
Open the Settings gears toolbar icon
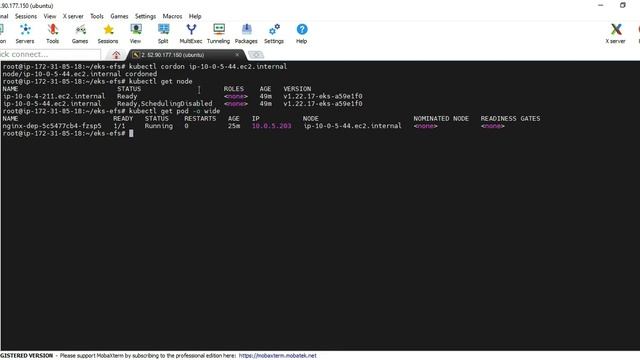(x=274, y=33)
